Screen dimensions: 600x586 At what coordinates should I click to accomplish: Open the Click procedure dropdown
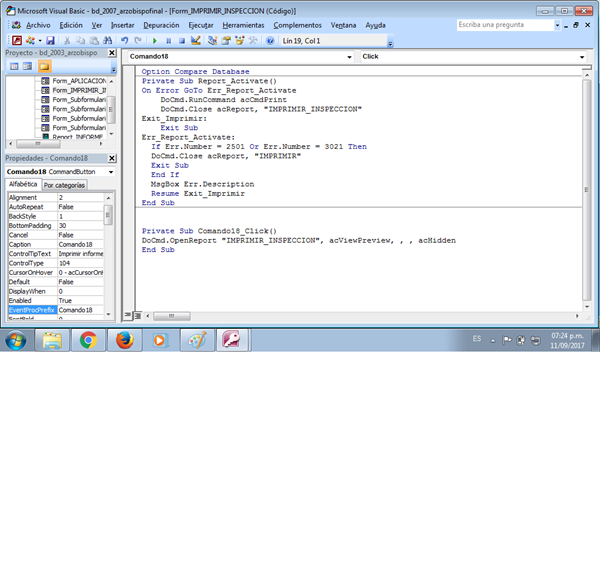click(585, 57)
